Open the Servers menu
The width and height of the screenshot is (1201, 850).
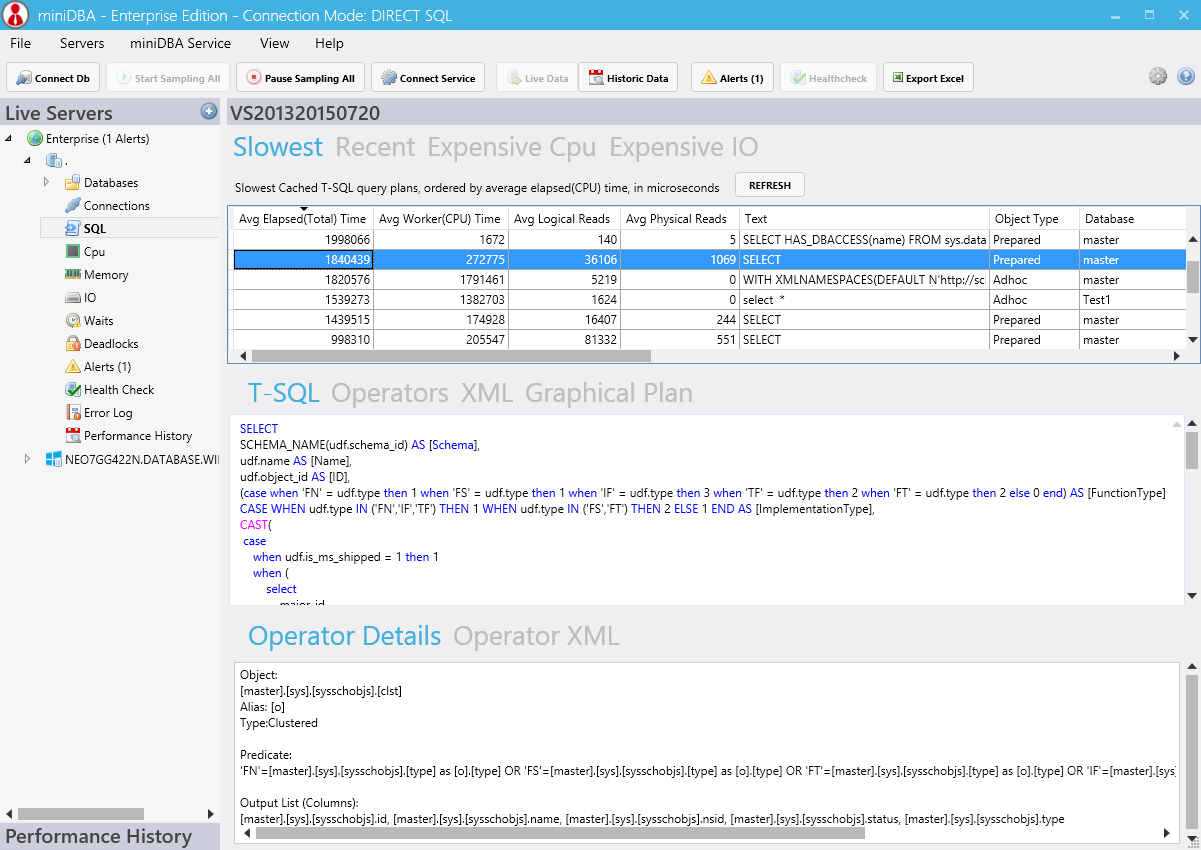tap(82, 43)
